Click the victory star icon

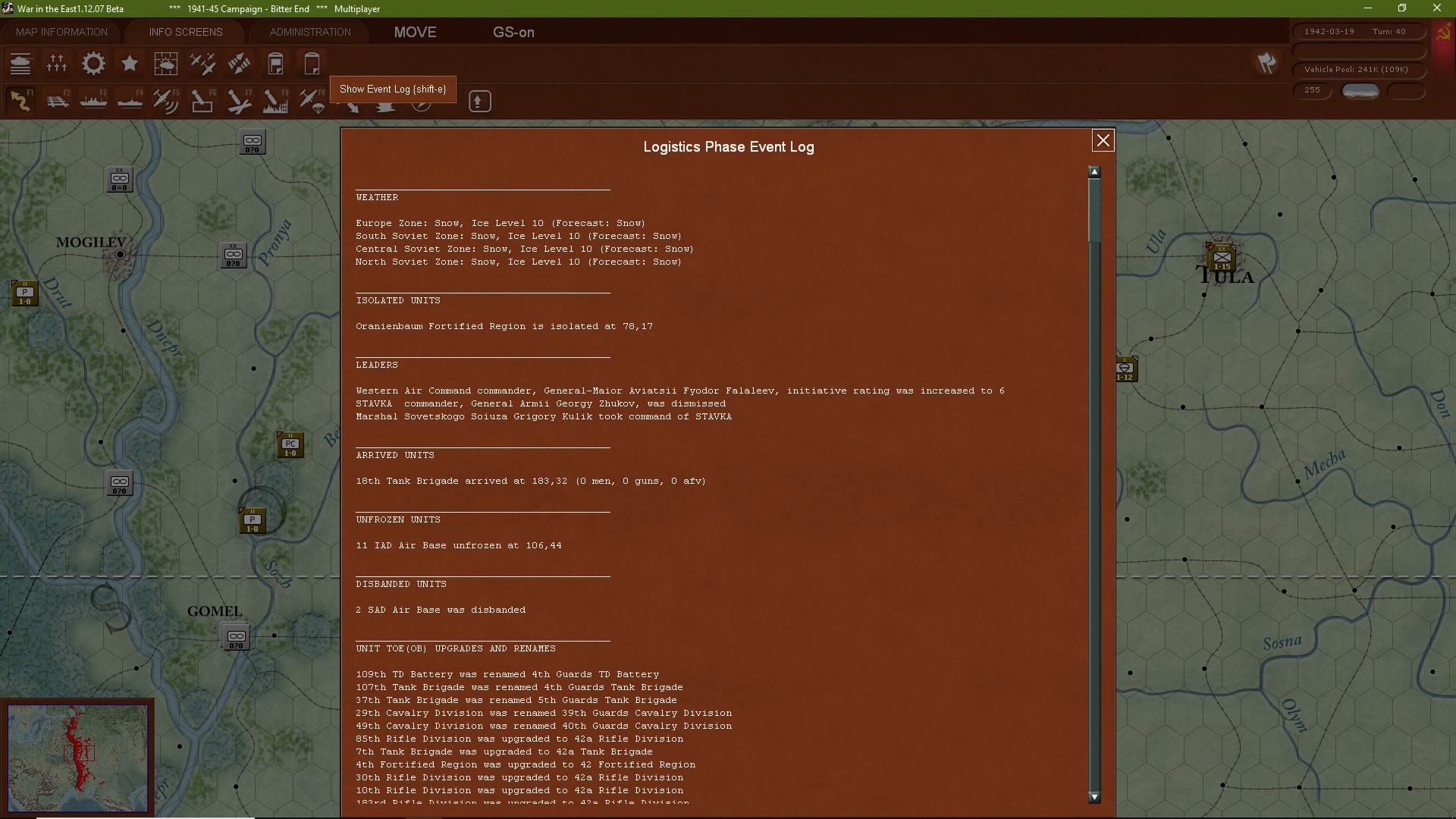point(130,64)
